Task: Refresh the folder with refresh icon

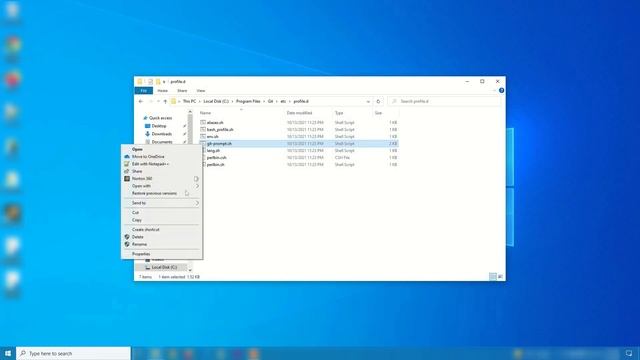Action: (378, 101)
